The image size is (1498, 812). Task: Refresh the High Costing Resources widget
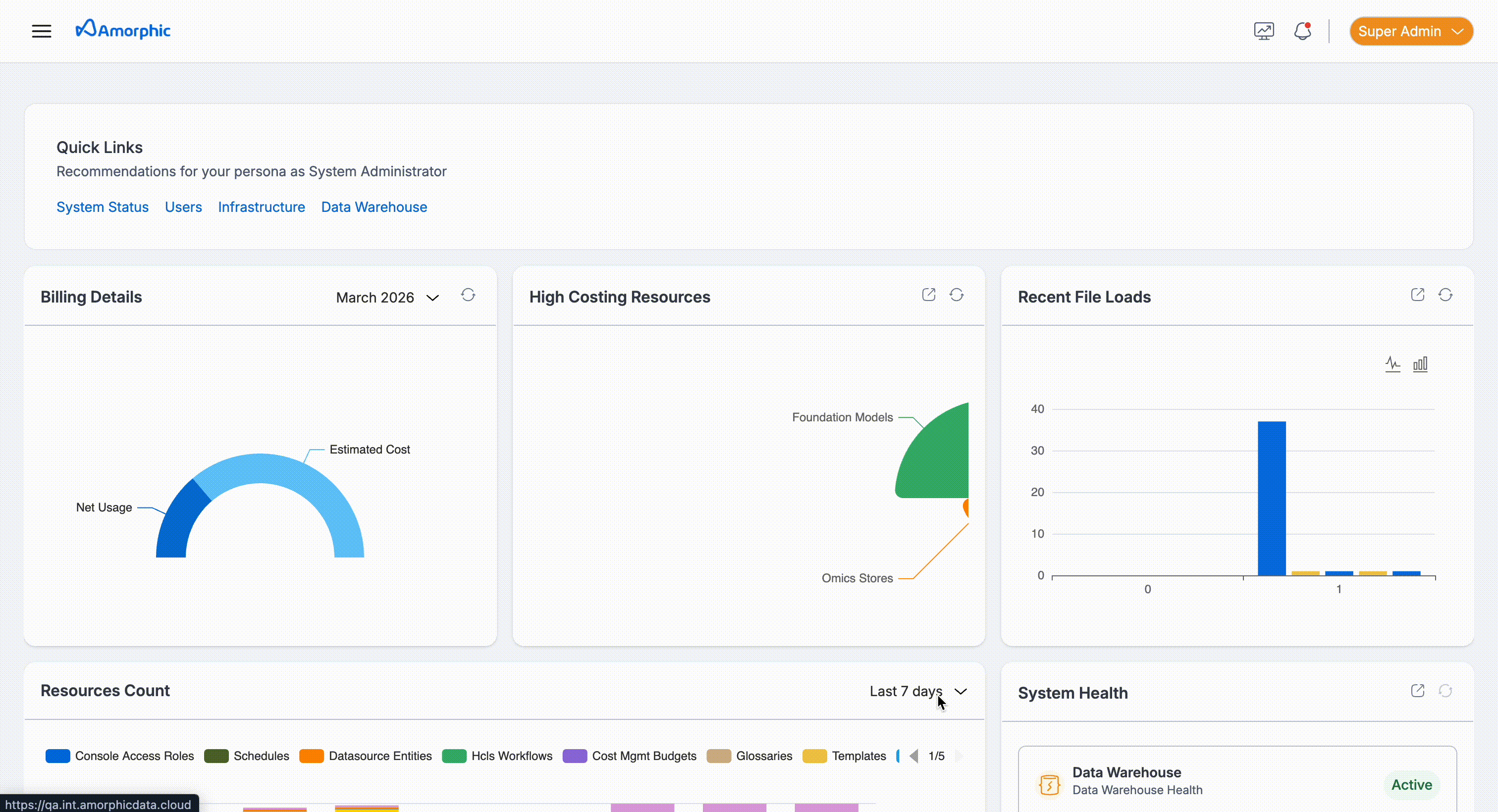957,295
